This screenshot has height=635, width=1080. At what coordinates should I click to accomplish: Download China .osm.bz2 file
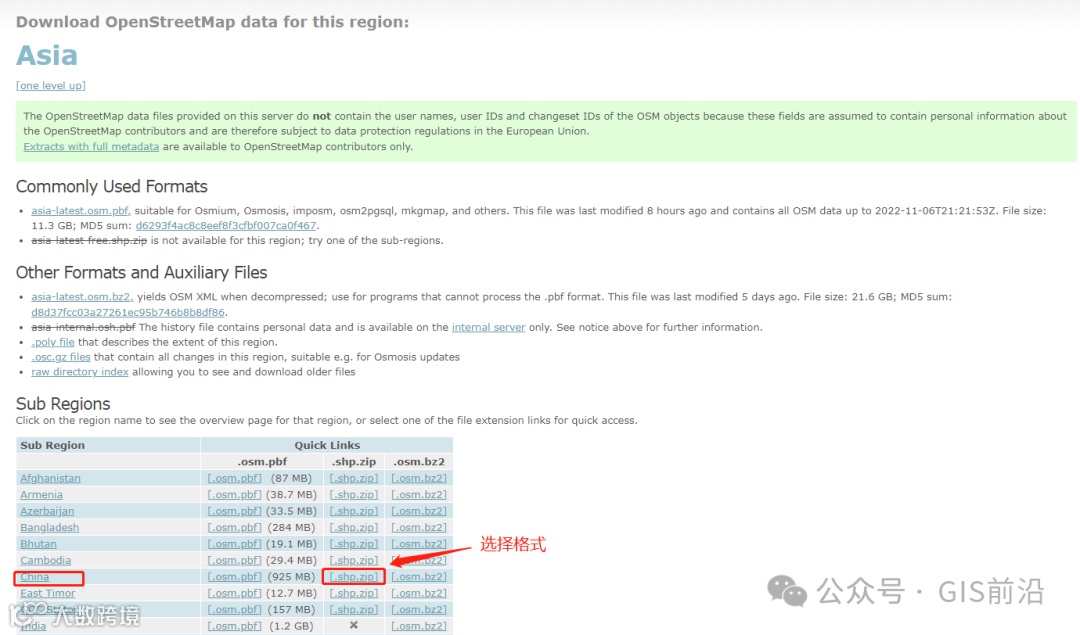tap(419, 577)
